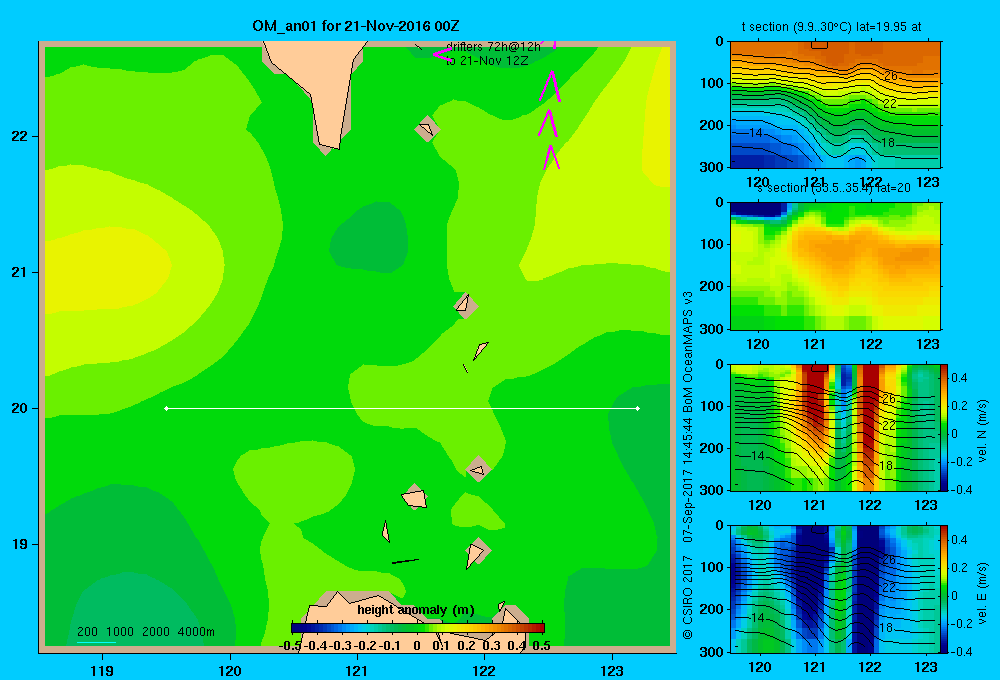1000x680 pixels.
Task: Click the "vel. E (m/s)" axis label
Action: (983, 593)
